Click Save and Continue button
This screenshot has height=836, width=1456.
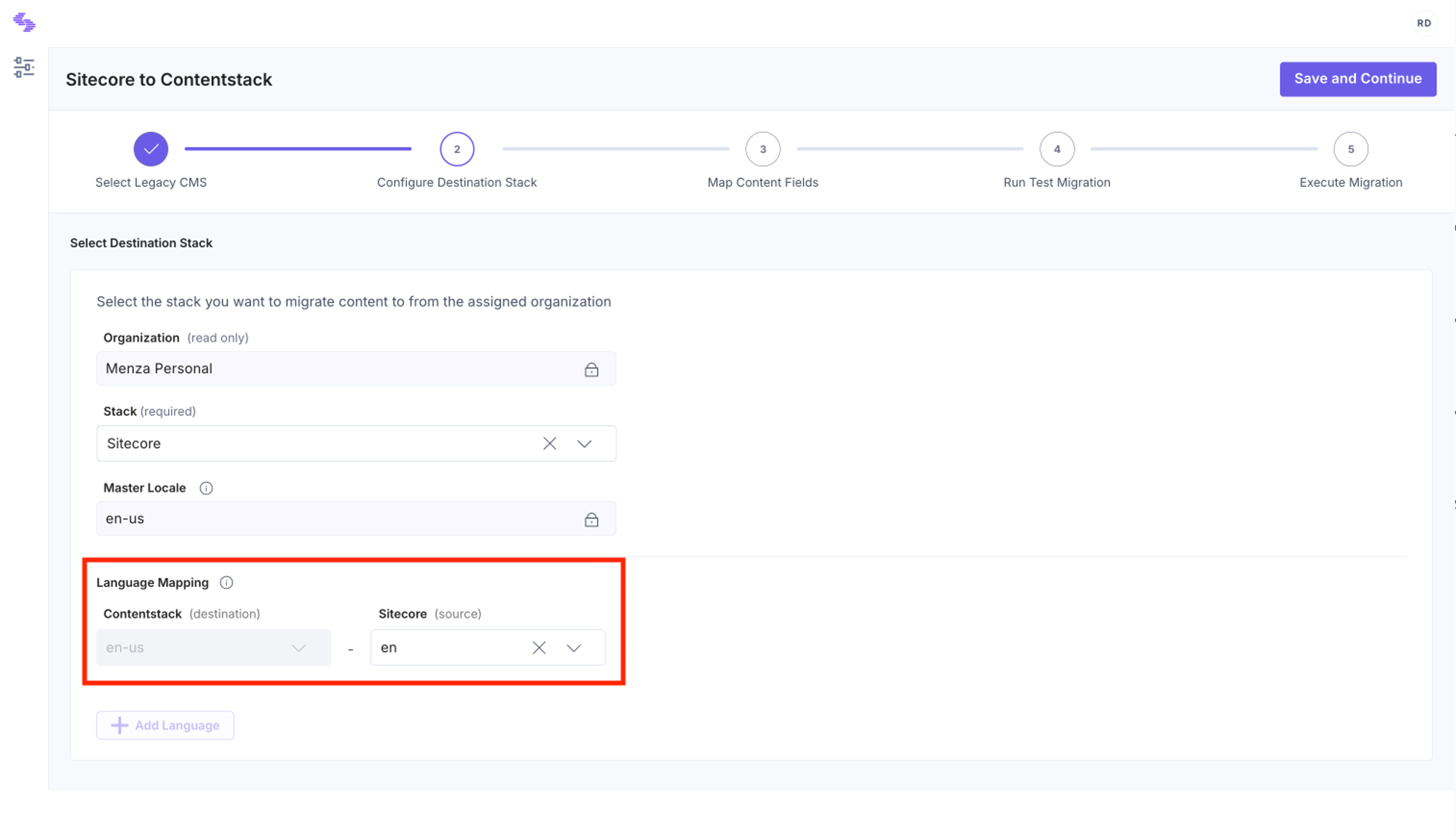tap(1357, 79)
